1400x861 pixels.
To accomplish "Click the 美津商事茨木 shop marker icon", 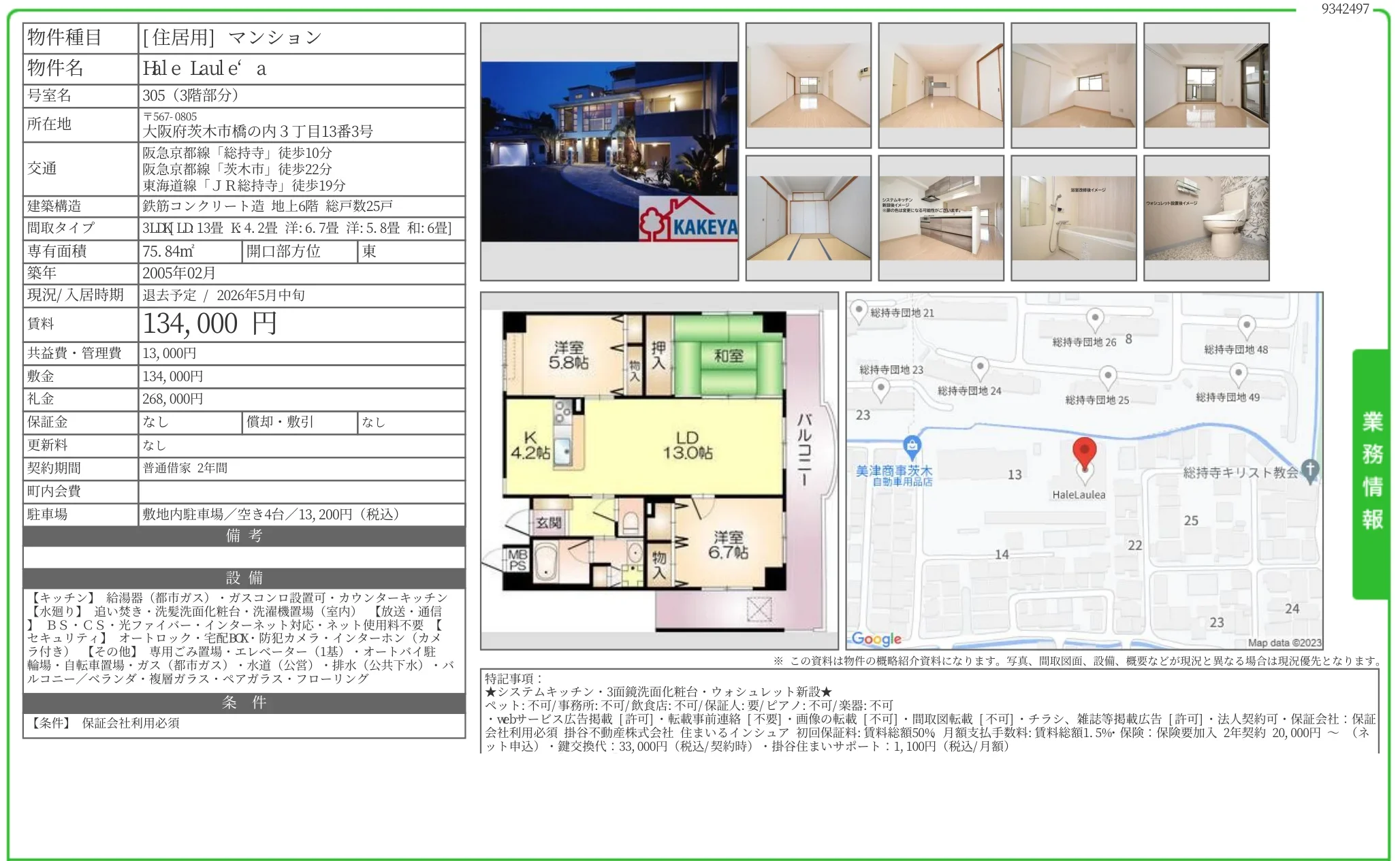I will point(911,447).
